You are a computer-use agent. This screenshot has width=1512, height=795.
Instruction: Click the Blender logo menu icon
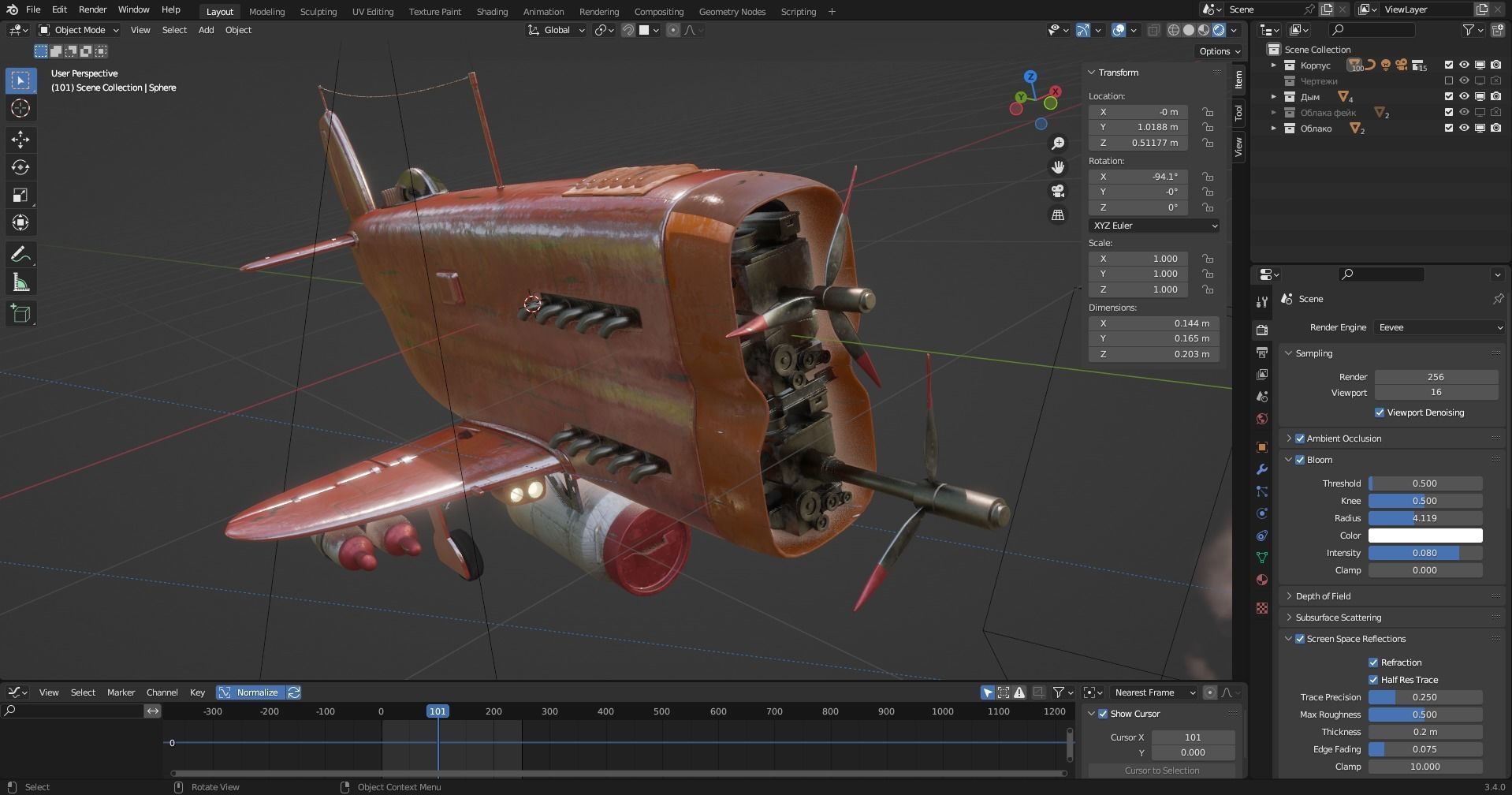point(12,9)
